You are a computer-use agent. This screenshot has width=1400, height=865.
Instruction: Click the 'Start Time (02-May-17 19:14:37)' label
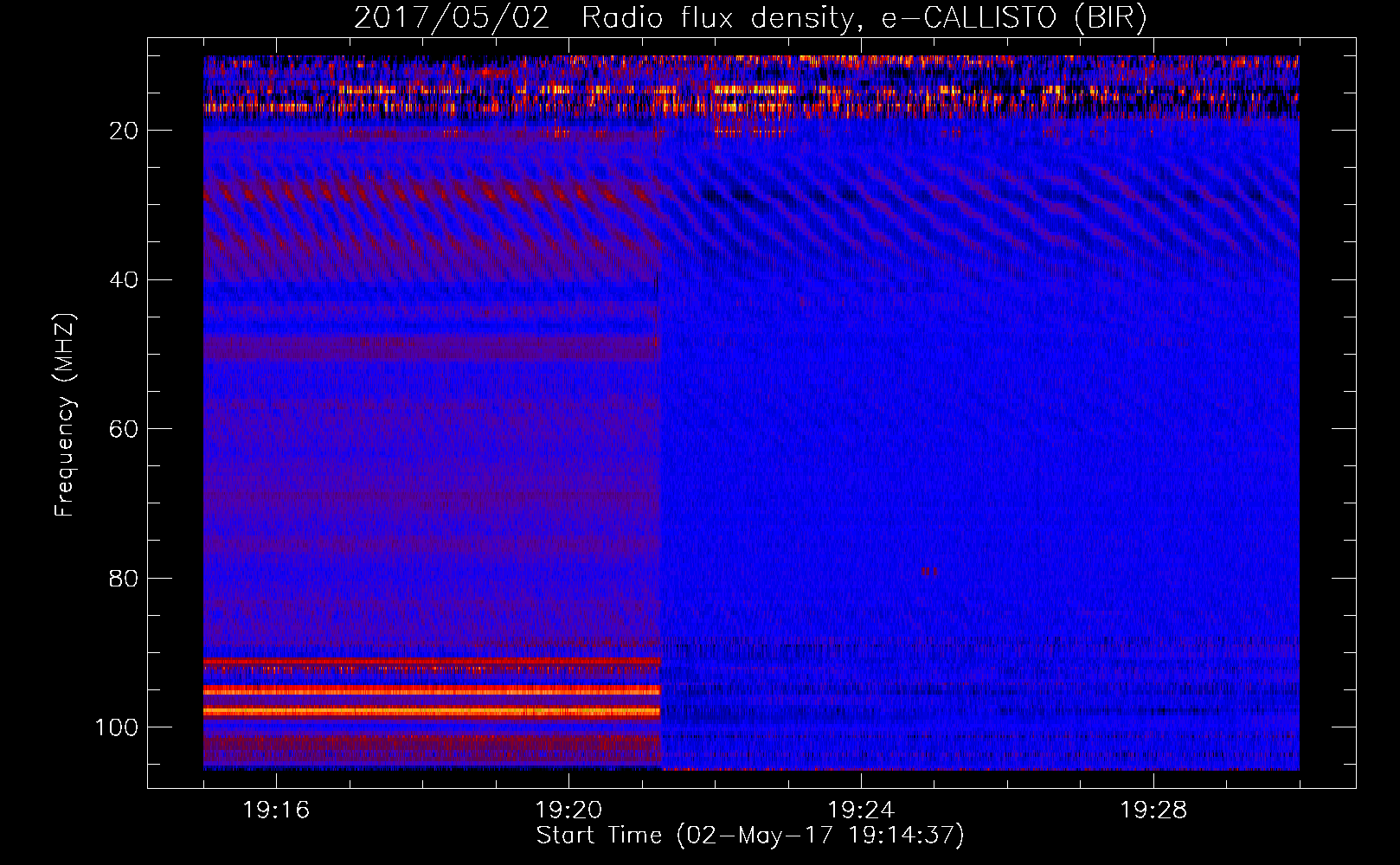pos(750,836)
